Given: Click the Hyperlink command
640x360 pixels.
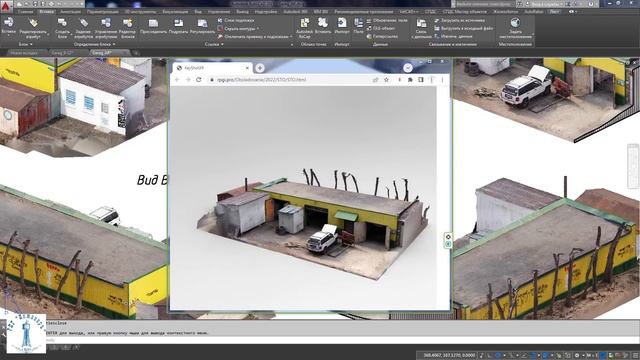Looking at the screenshot, I should (x=382, y=36).
